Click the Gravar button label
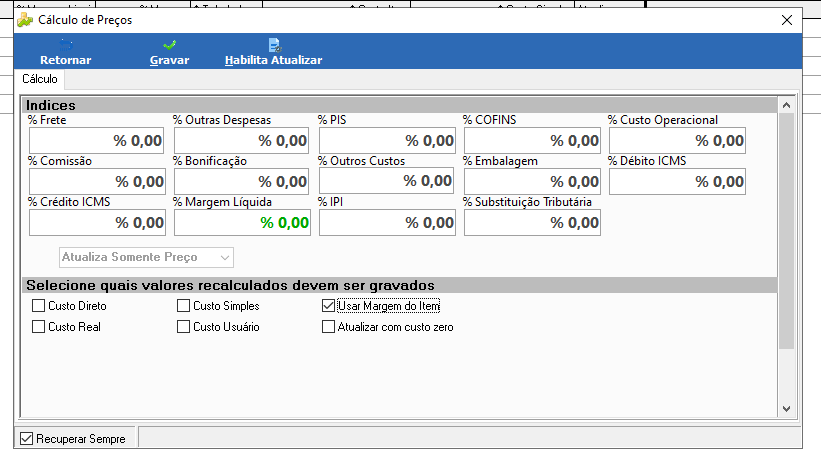This screenshot has height=461, width=821. pos(170,60)
